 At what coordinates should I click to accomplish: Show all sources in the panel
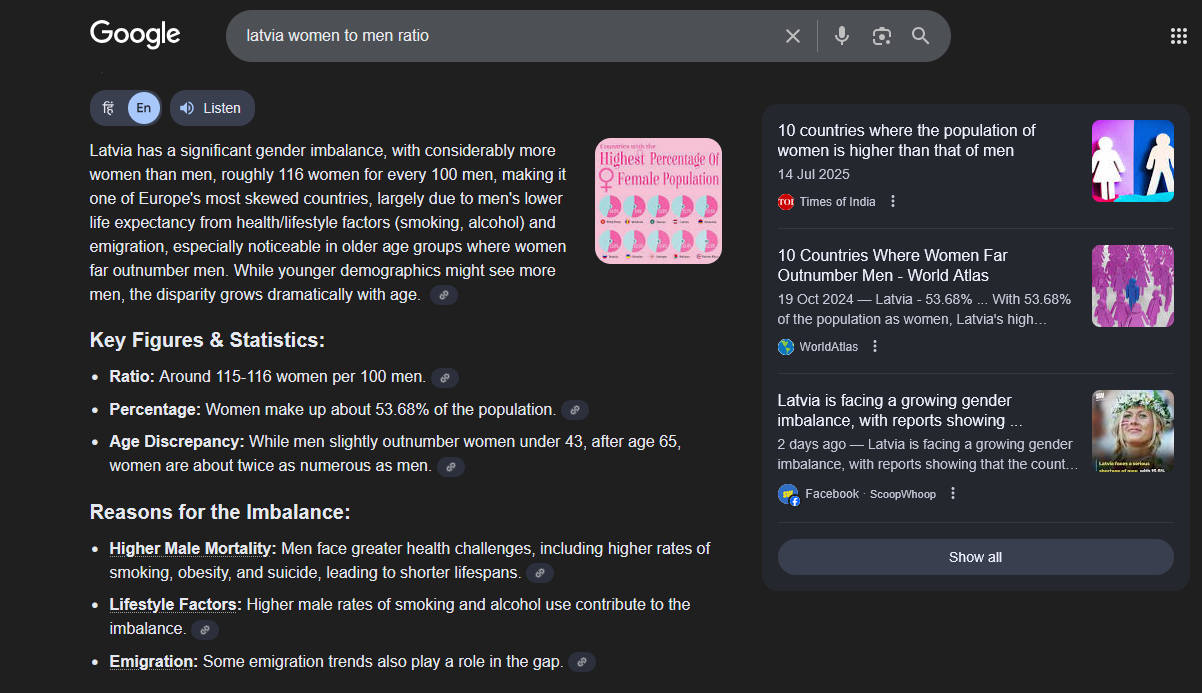point(975,557)
